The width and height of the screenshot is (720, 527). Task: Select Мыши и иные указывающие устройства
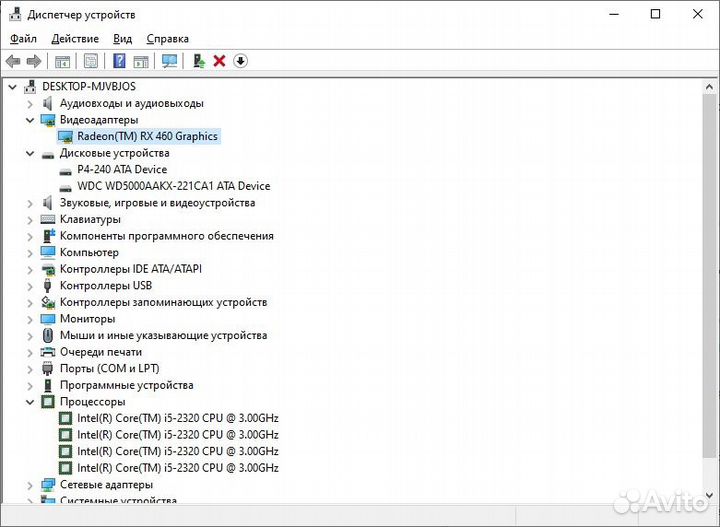(163, 335)
